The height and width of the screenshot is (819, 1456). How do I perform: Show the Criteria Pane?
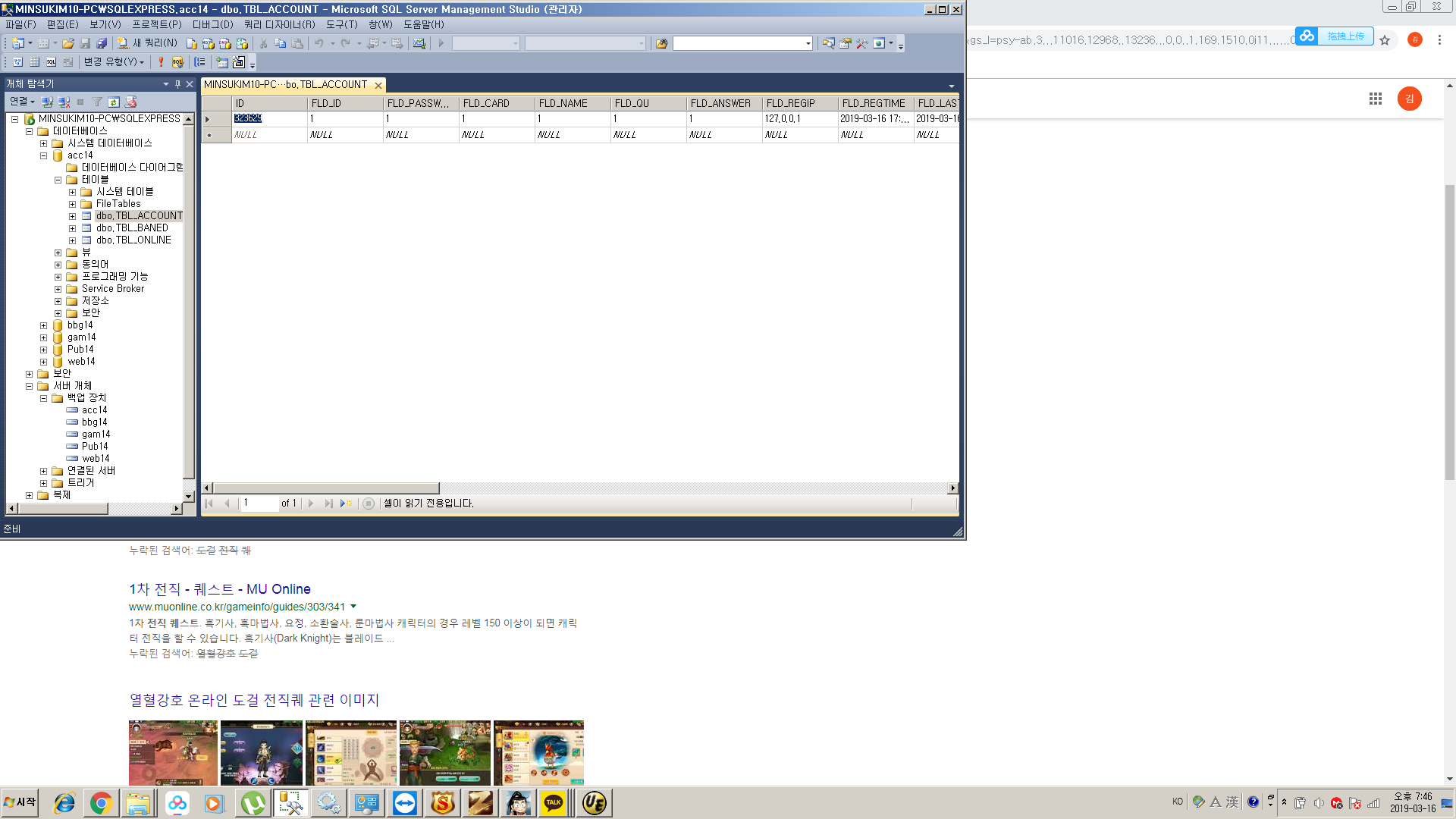pyautogui.click(x=35, y=62)
